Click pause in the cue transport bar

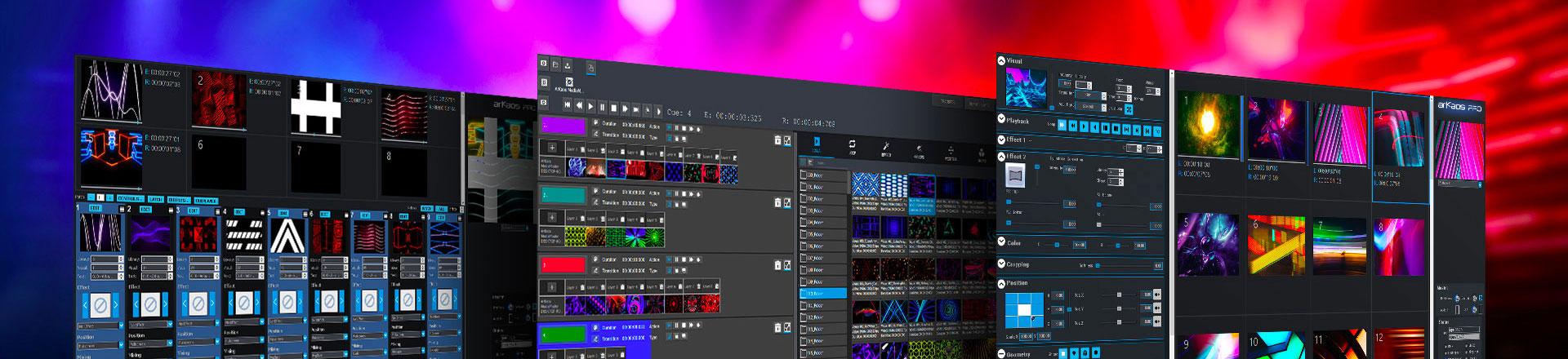(x=602, y=107)
